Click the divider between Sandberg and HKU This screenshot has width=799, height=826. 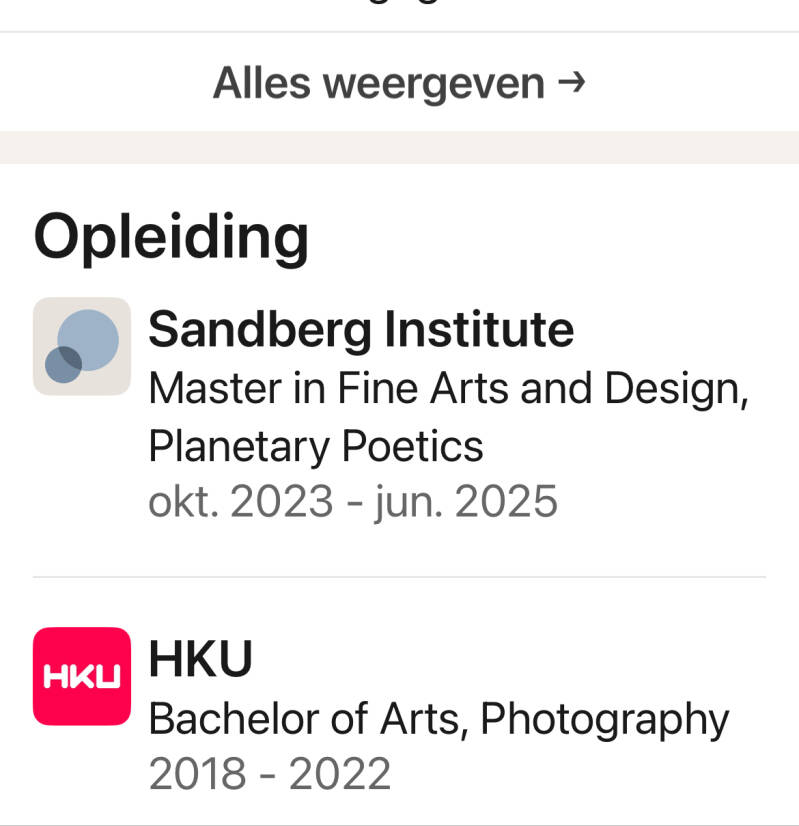(x=399, y=577)
